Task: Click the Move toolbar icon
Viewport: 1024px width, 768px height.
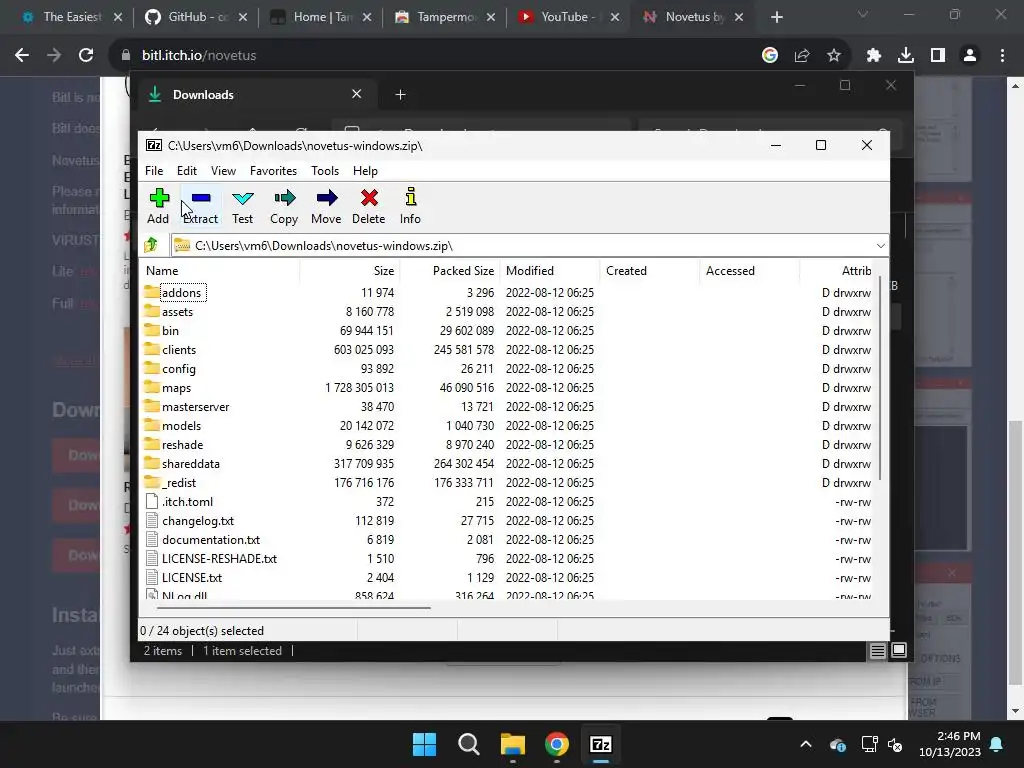Action: [x=326, y=206]
